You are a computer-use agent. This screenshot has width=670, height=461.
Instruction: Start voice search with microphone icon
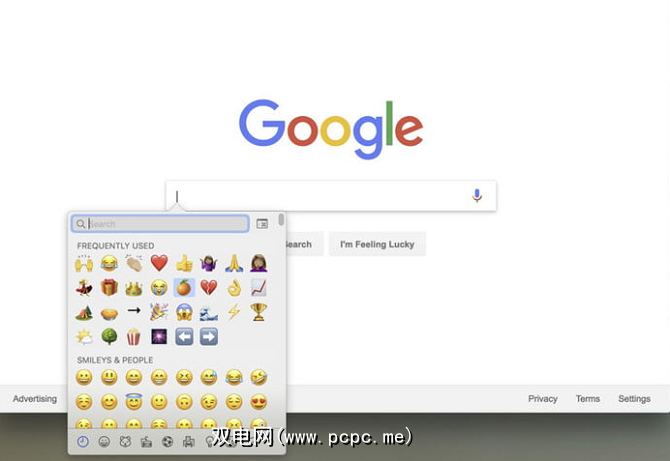coord(477,196)
